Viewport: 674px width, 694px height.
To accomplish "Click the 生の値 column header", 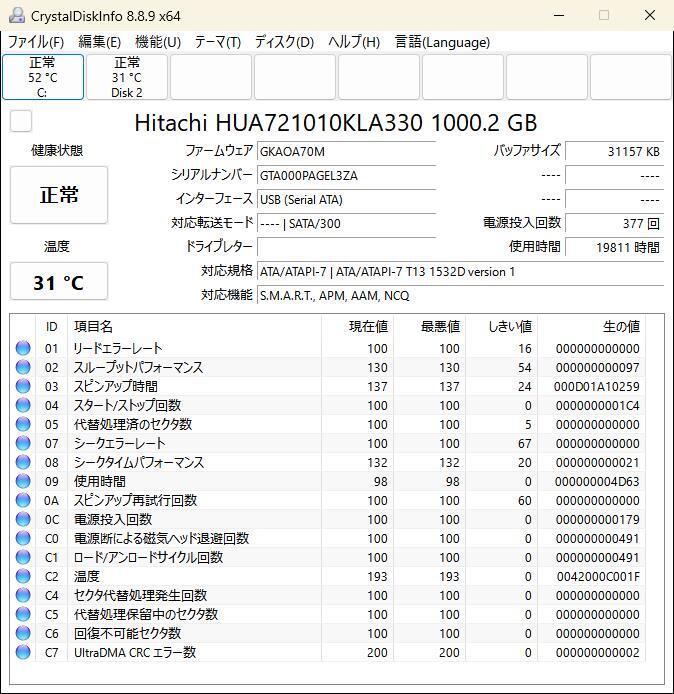I will 591,327.
